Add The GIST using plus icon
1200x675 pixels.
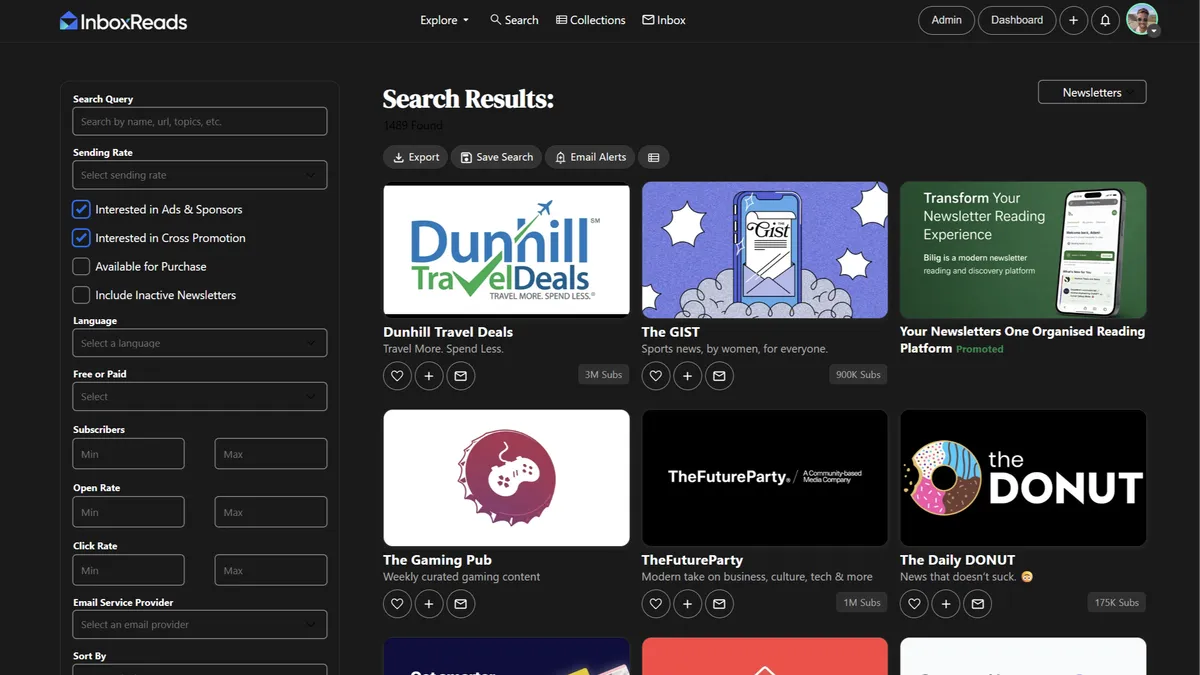click(x=688, y=376)
